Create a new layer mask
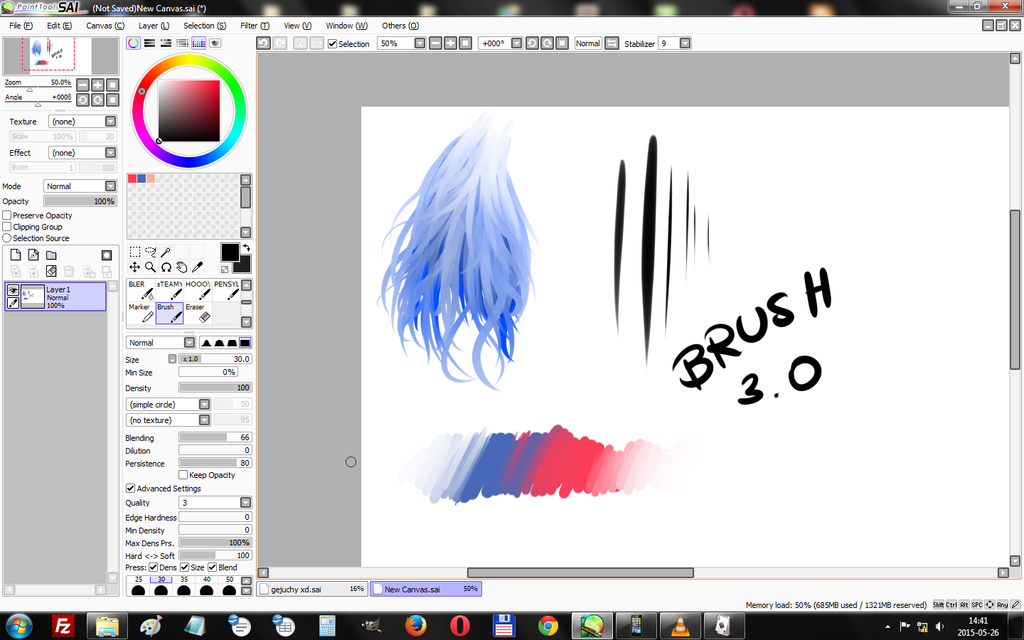This screenshot has height=640, width=1024. pos(106,255)
